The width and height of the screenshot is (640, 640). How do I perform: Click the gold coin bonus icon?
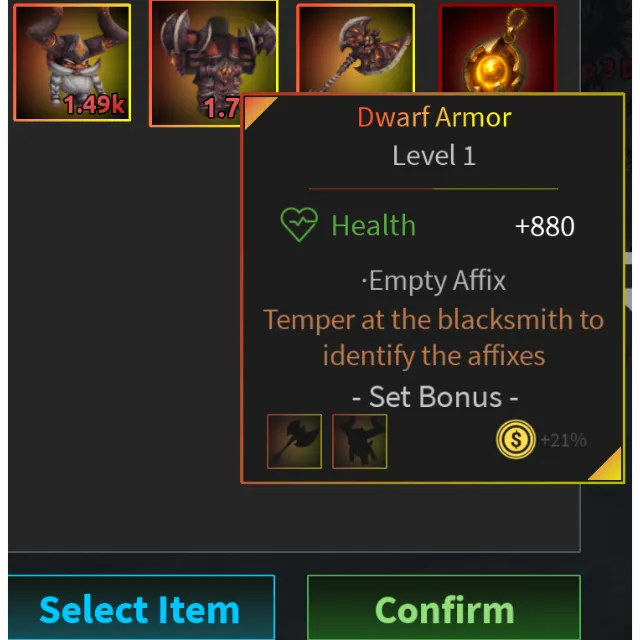pyautogui.click(x=516, y=440)
